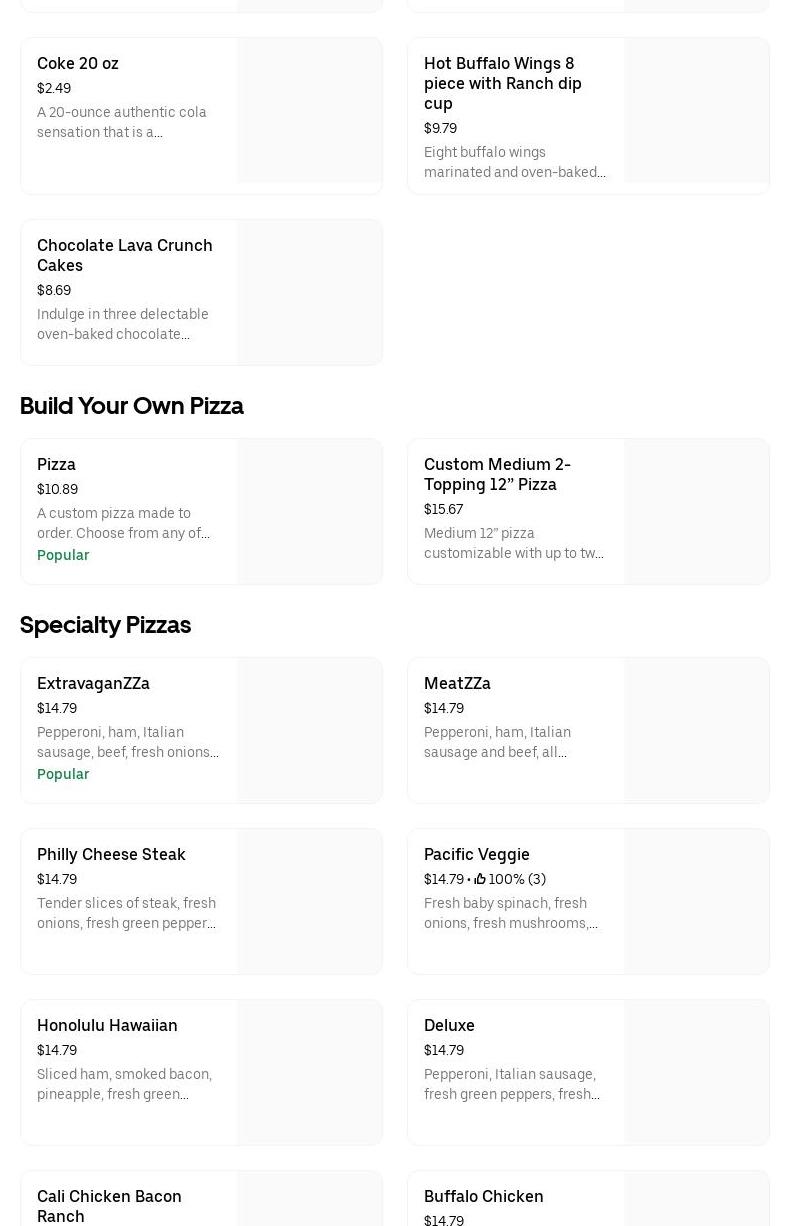Click the MeatZZa image thumbnail

(x=697, y=730)
